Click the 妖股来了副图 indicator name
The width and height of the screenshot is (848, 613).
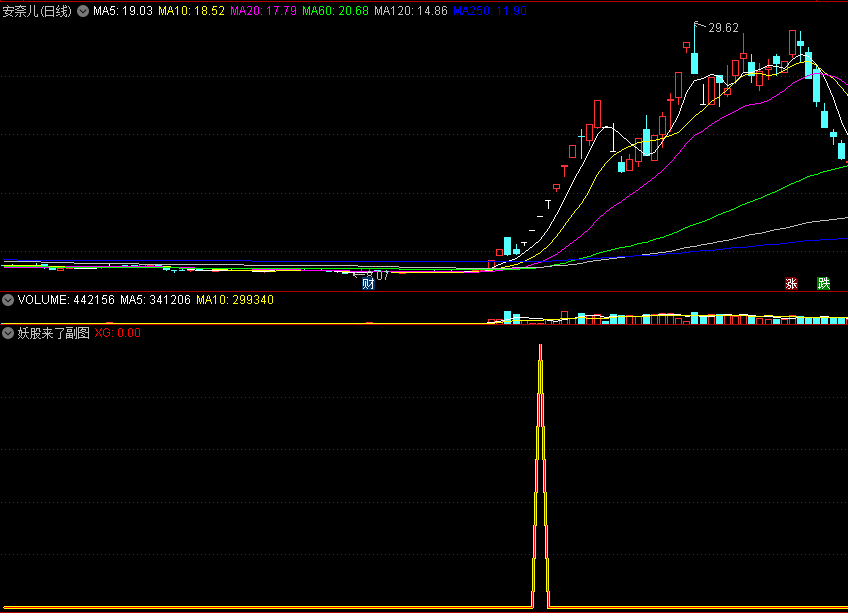click(54, 333)
